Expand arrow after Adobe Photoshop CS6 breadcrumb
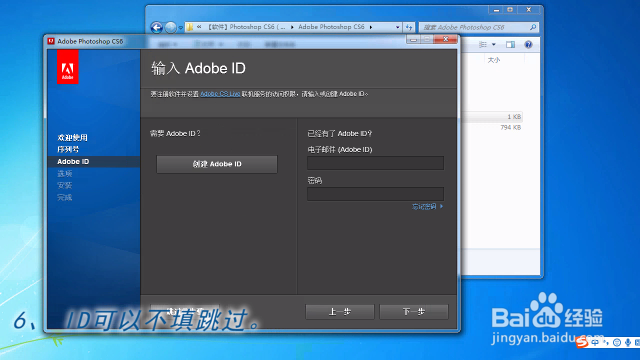 point(371,27)
